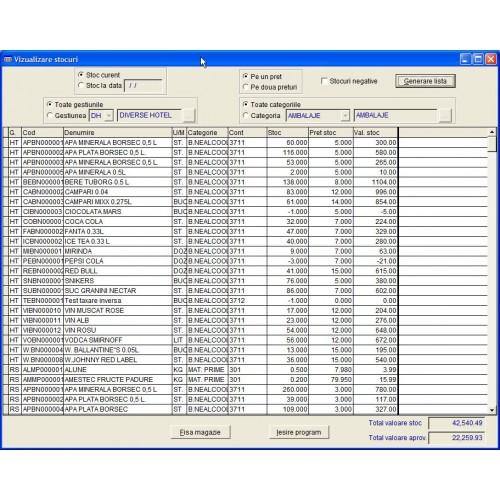
Task: Click the Fisa magazie button
Action: [x=200, y=432]
